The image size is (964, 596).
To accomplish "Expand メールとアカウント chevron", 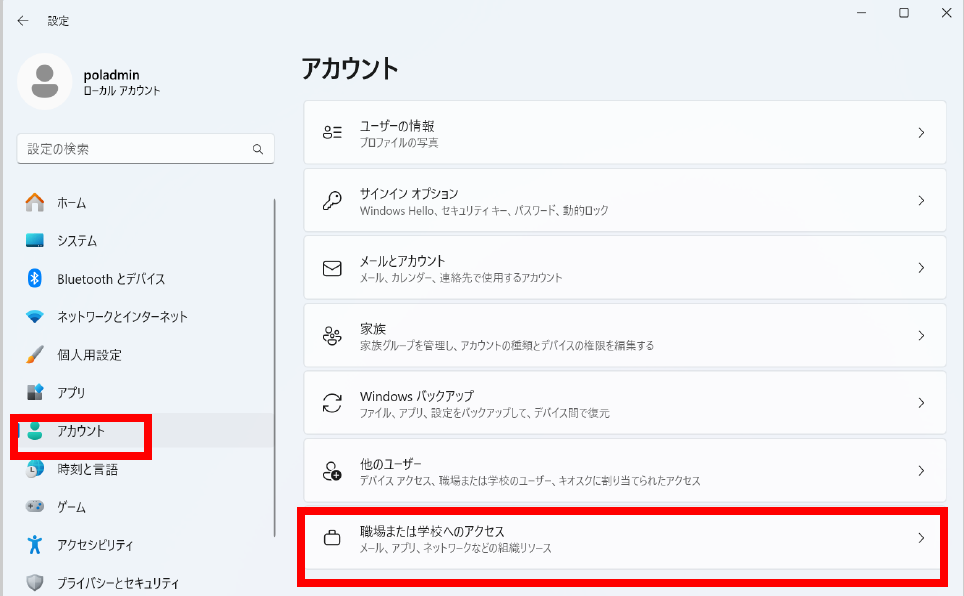I will (921, 268).
